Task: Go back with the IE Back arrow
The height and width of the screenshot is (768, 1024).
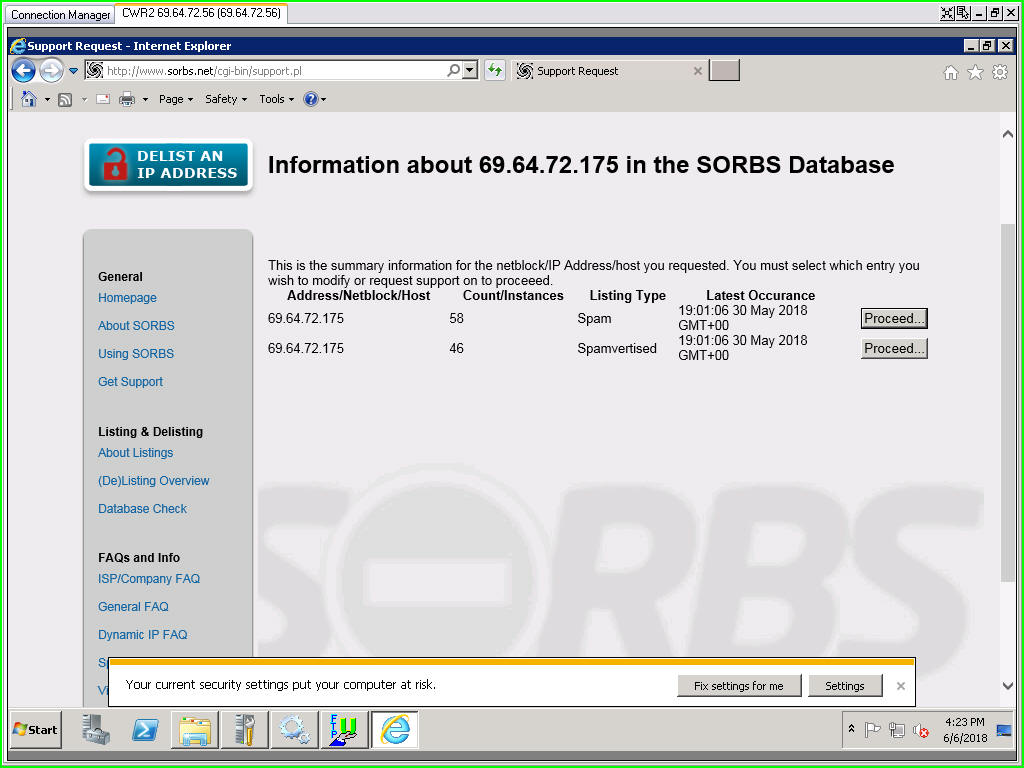Action: (x=23, y=71)
